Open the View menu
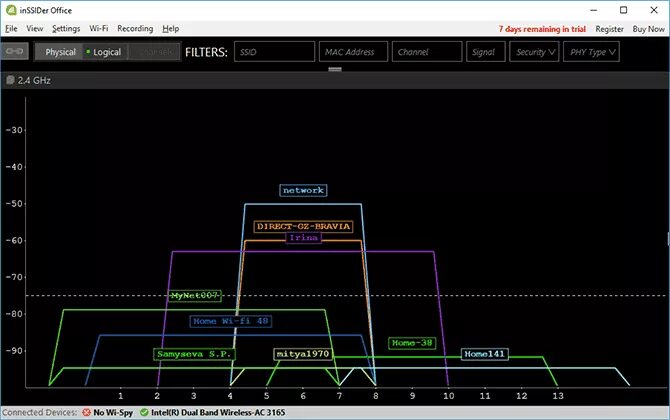This screenshot has height=420, width=670. 35,29
